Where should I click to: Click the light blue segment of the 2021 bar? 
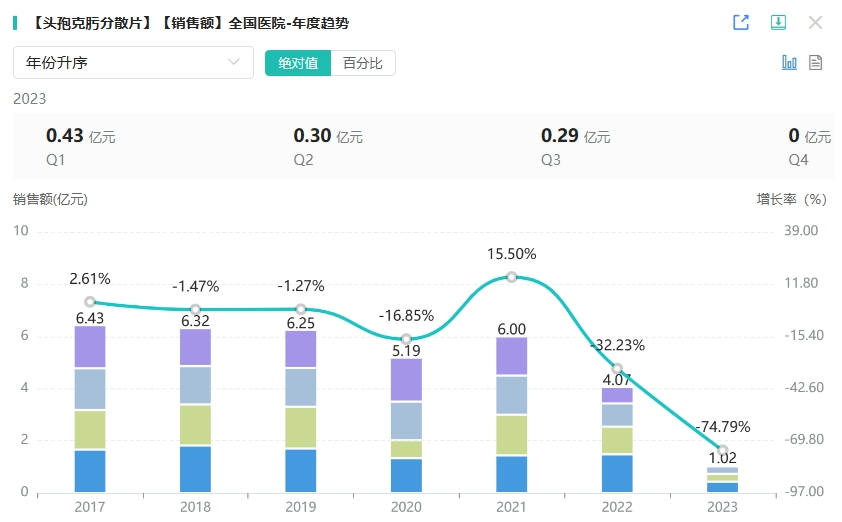tap(512, 395)
